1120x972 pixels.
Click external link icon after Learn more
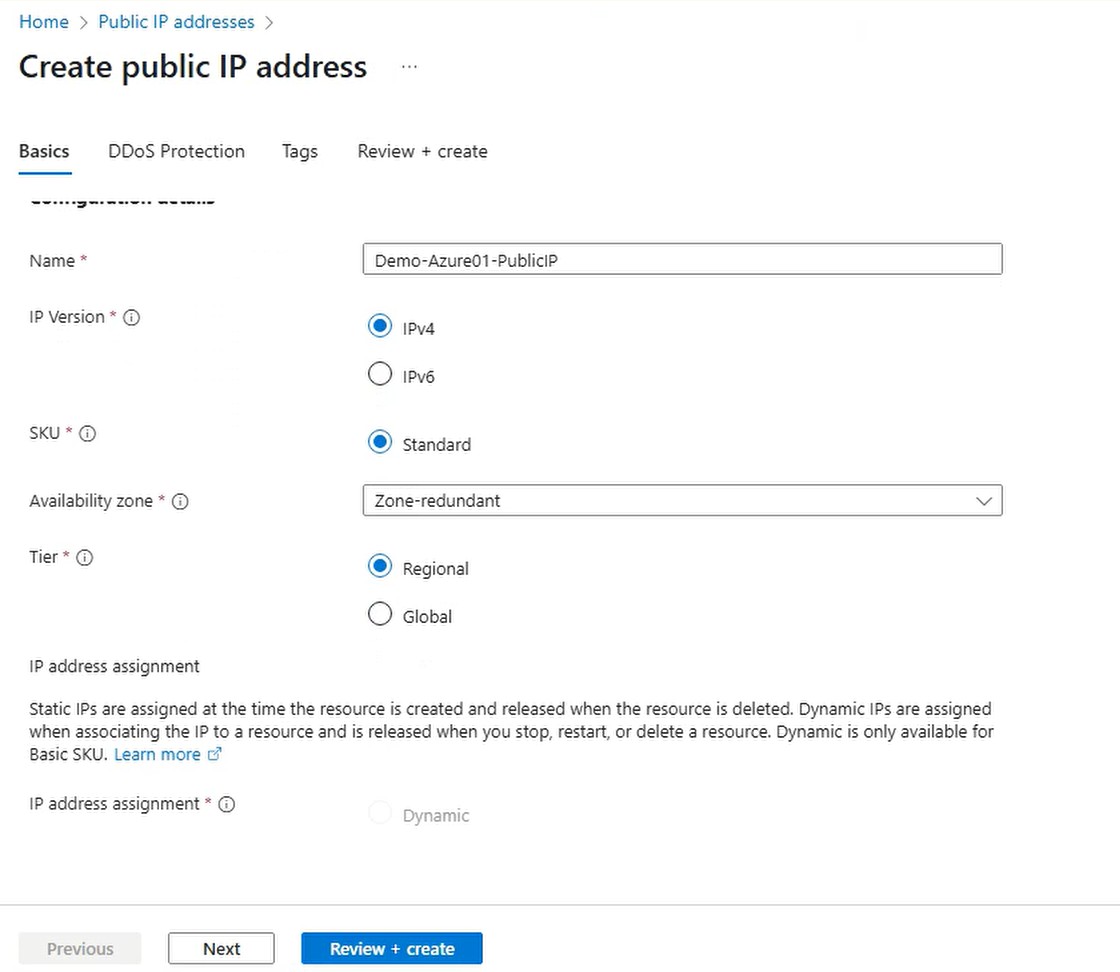click(214, 755)
